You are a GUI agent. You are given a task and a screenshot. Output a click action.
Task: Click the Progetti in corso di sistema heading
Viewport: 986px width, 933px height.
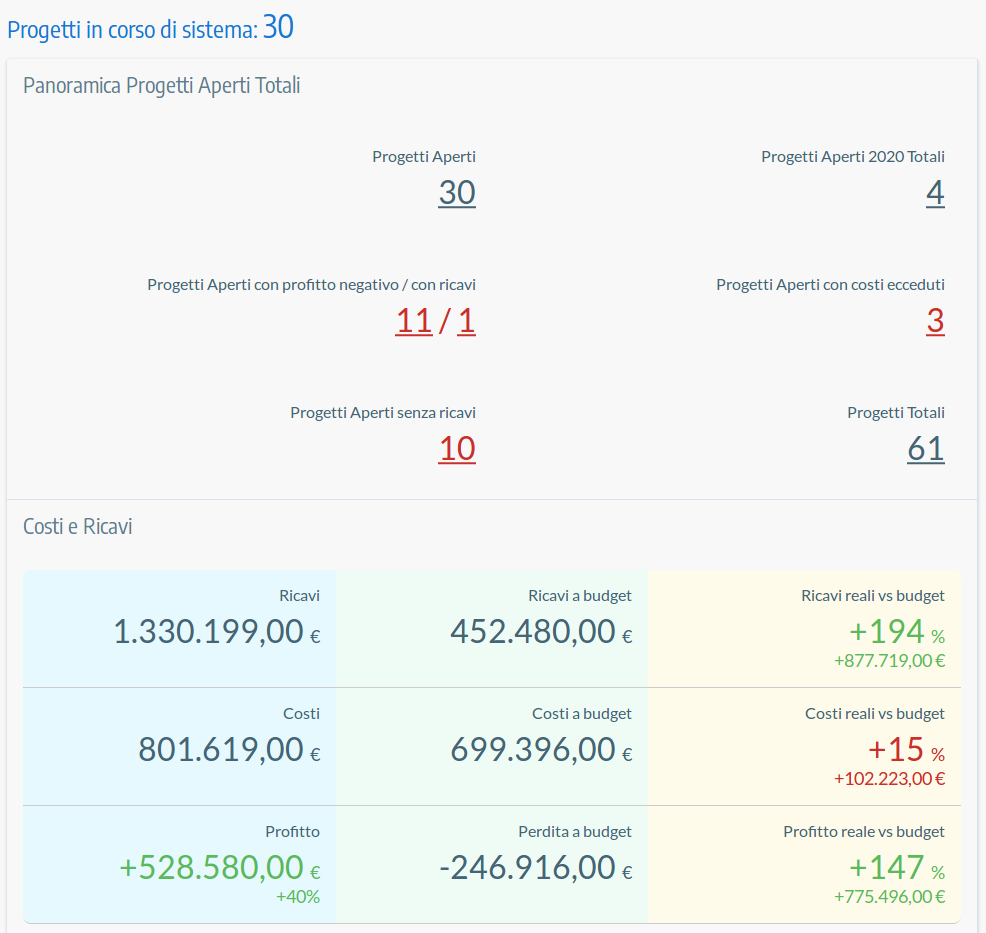[x=150, y=28]
